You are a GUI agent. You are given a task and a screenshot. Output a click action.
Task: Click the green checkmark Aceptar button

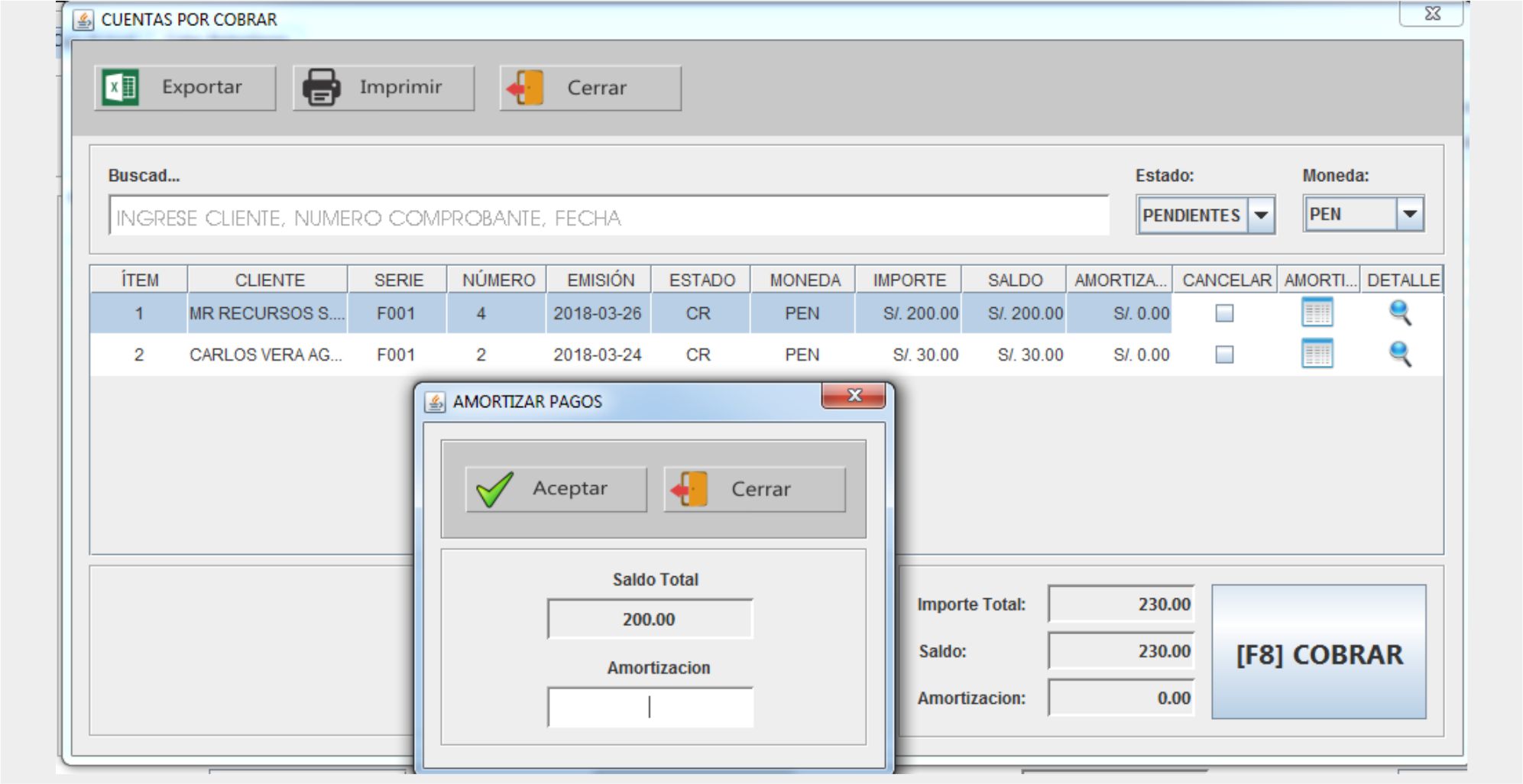tap(556, 489)
